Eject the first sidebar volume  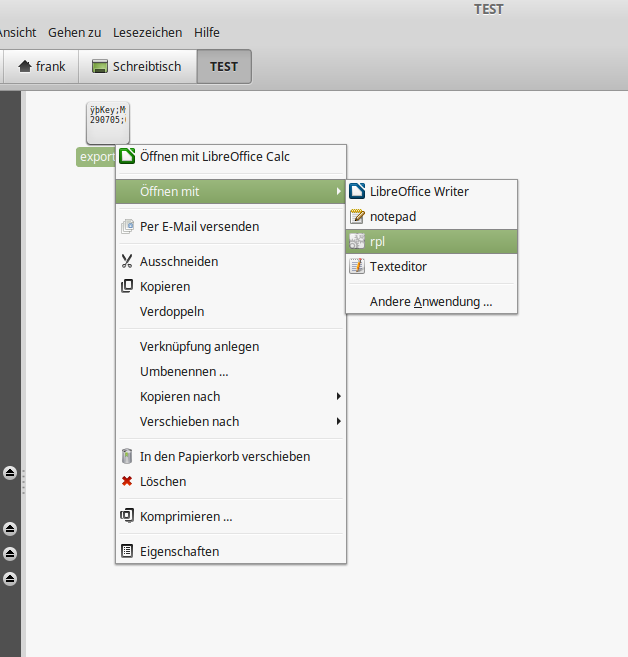click(10, 473)
